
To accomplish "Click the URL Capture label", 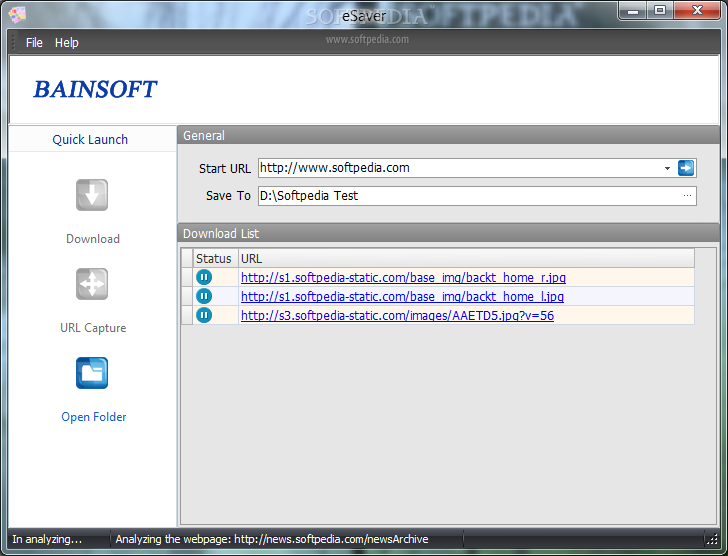I will pos(93,328).
